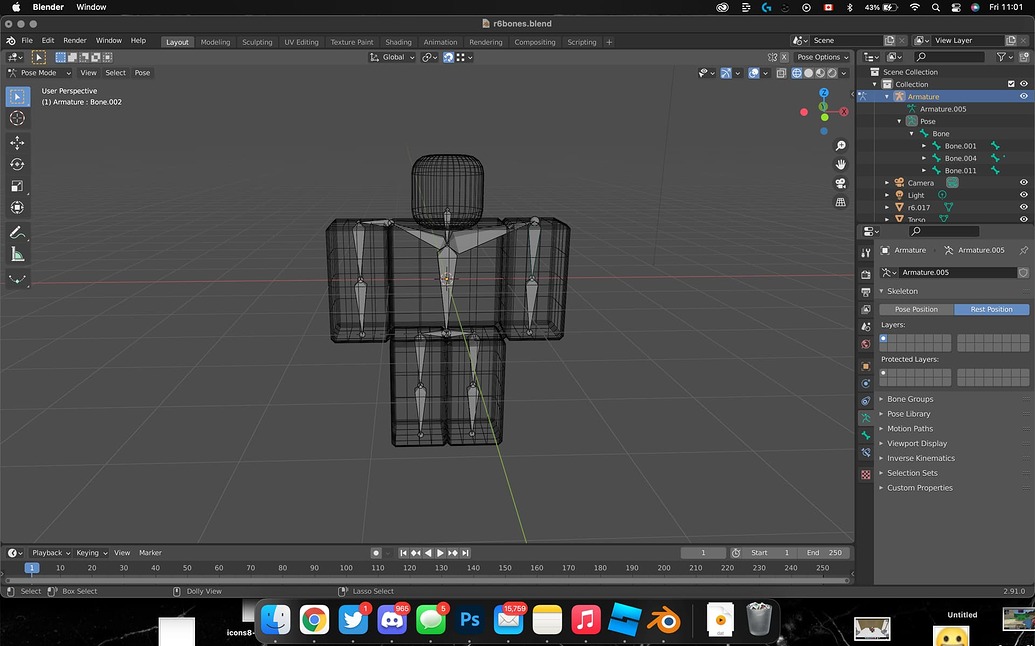Open the Pose Mode dropdown
1035x646 pixels.
(39, 73)
